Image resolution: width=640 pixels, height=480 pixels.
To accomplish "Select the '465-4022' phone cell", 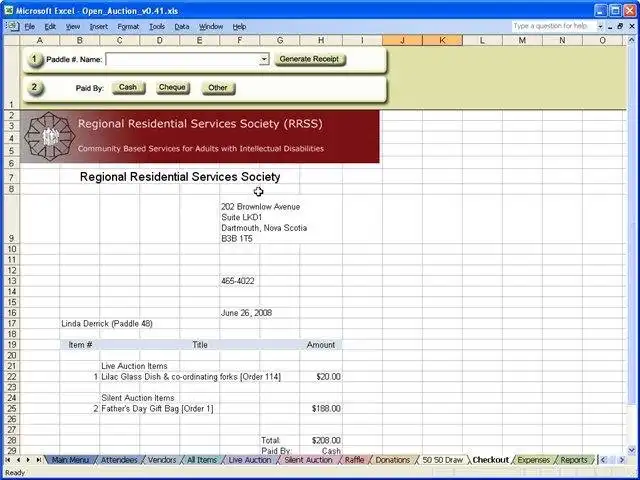I will tap(238, 281).
